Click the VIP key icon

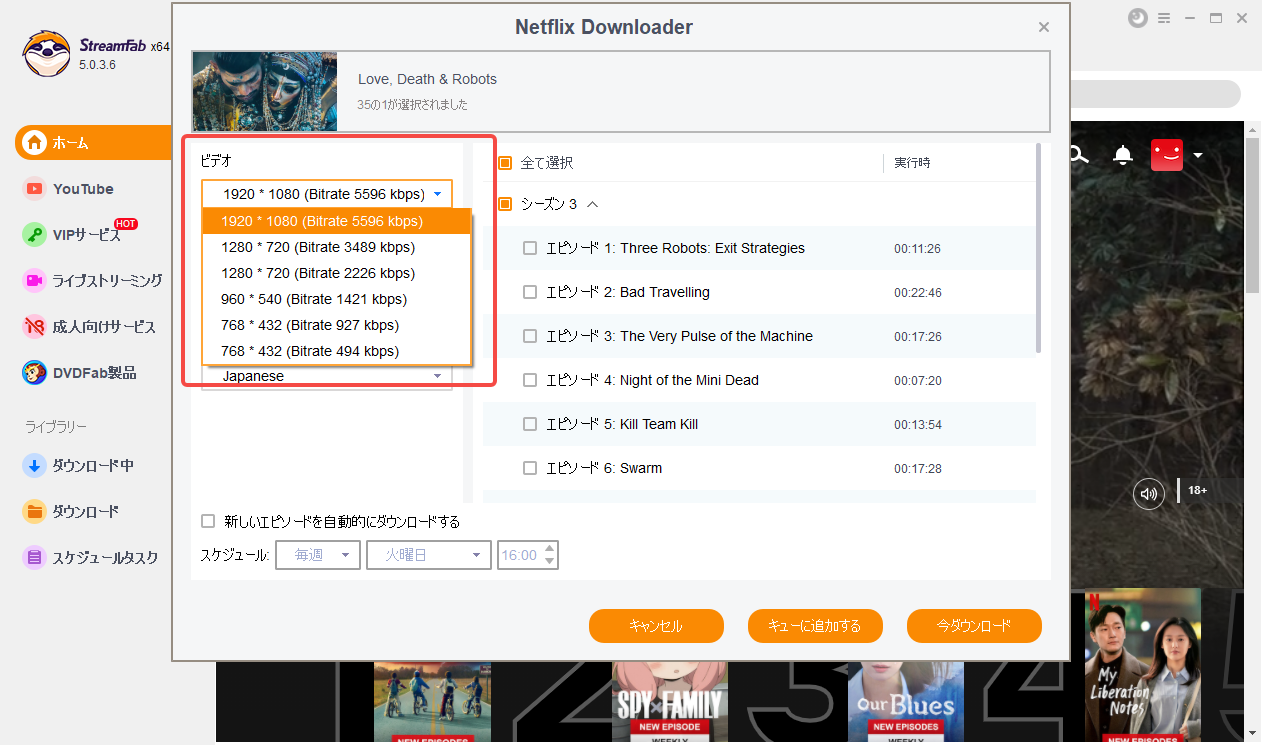tap(35, 235)
